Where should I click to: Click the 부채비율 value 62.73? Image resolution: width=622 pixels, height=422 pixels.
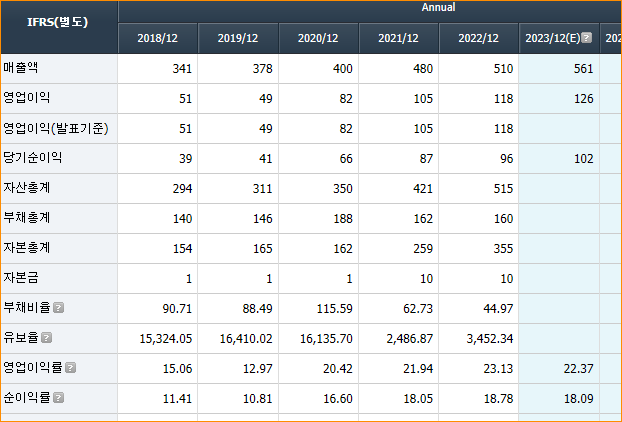click(418, 309)
